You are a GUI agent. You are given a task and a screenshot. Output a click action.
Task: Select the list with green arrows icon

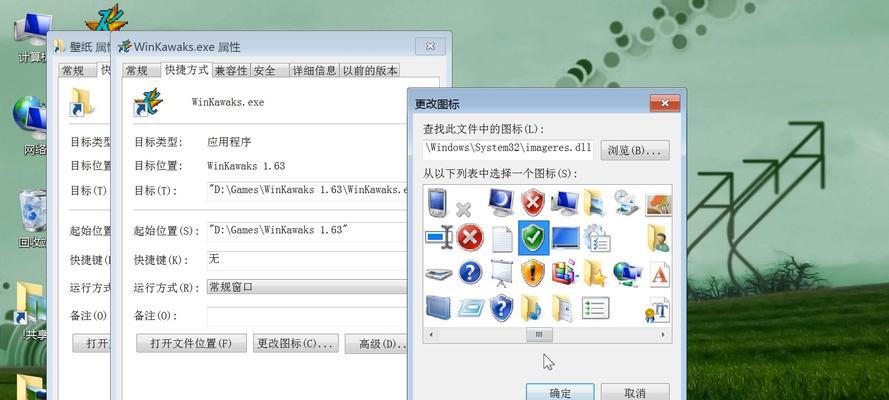tap(596, 308)
